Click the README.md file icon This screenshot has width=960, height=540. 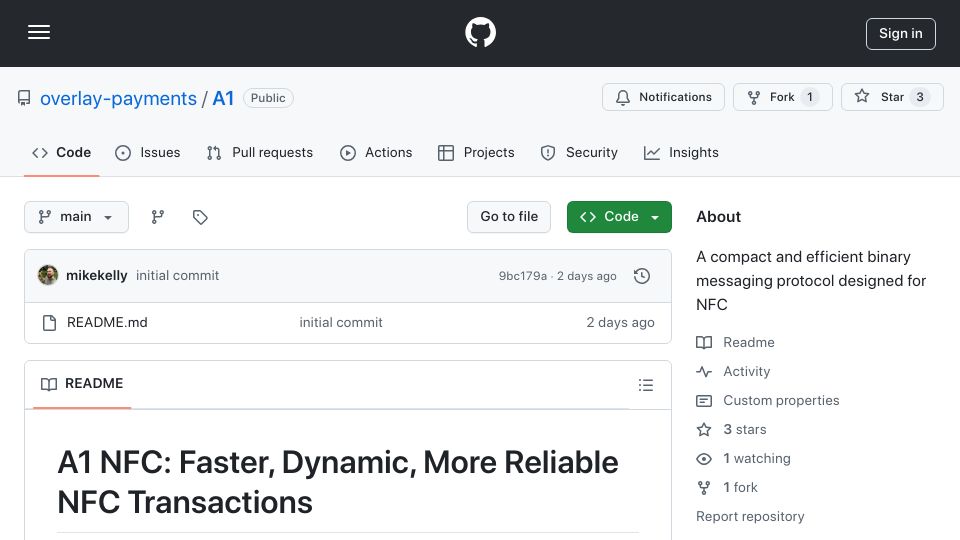coord(50,323)
